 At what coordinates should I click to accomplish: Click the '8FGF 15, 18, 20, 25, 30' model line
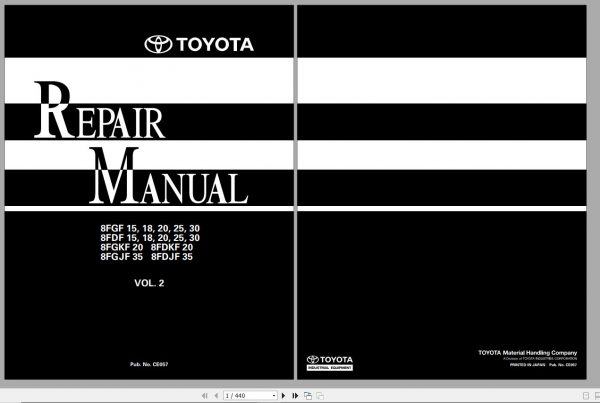(x=150, y=228)
